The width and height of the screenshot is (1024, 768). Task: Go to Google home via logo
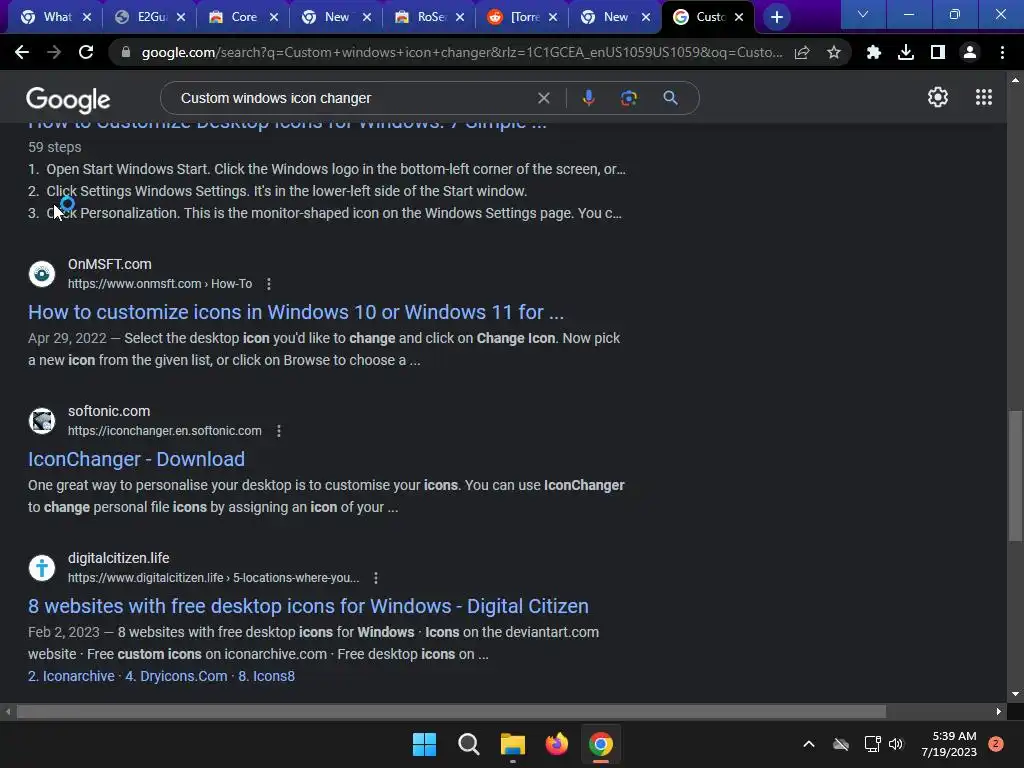click(x=68, y=99)
